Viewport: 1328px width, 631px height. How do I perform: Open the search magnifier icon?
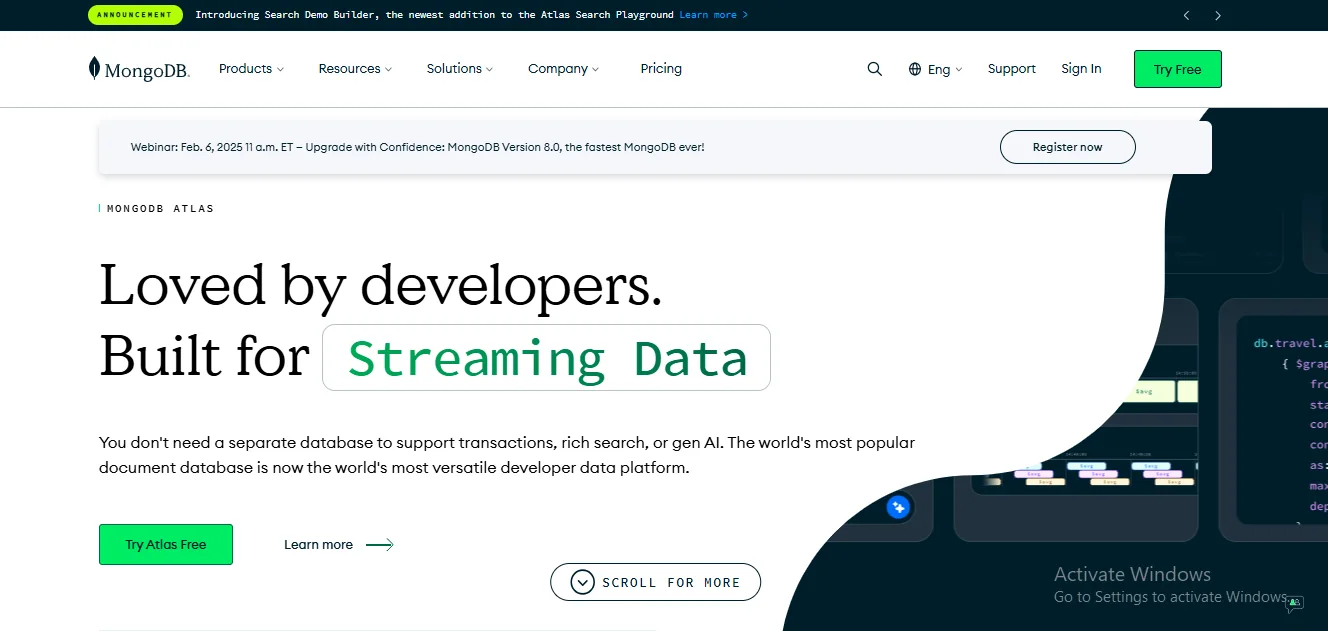click(875, 69)
